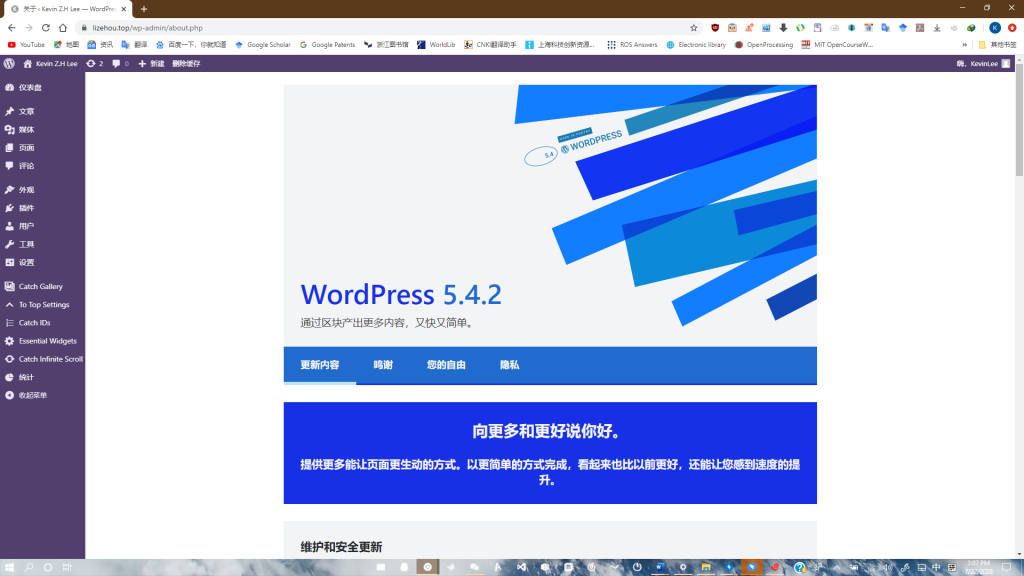Click 新建 to create new content

151,63
